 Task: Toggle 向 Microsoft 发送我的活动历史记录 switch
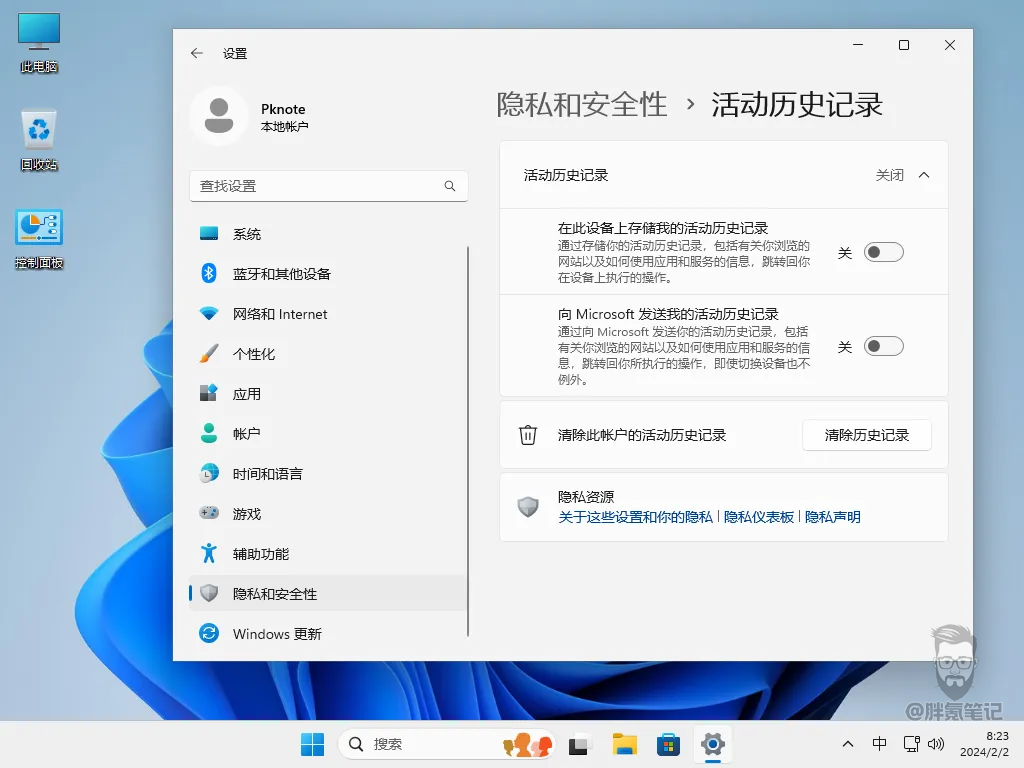coord(884,346)
